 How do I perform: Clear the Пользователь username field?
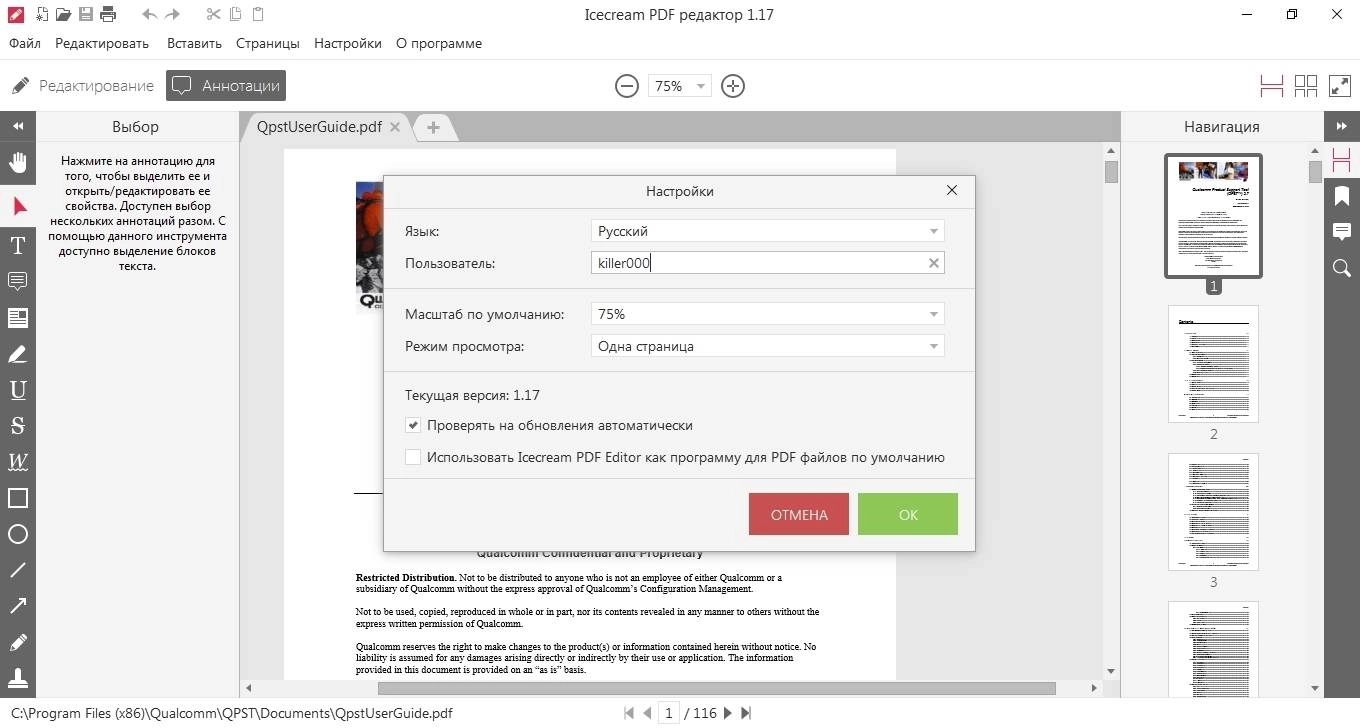(x=934, y=263)
